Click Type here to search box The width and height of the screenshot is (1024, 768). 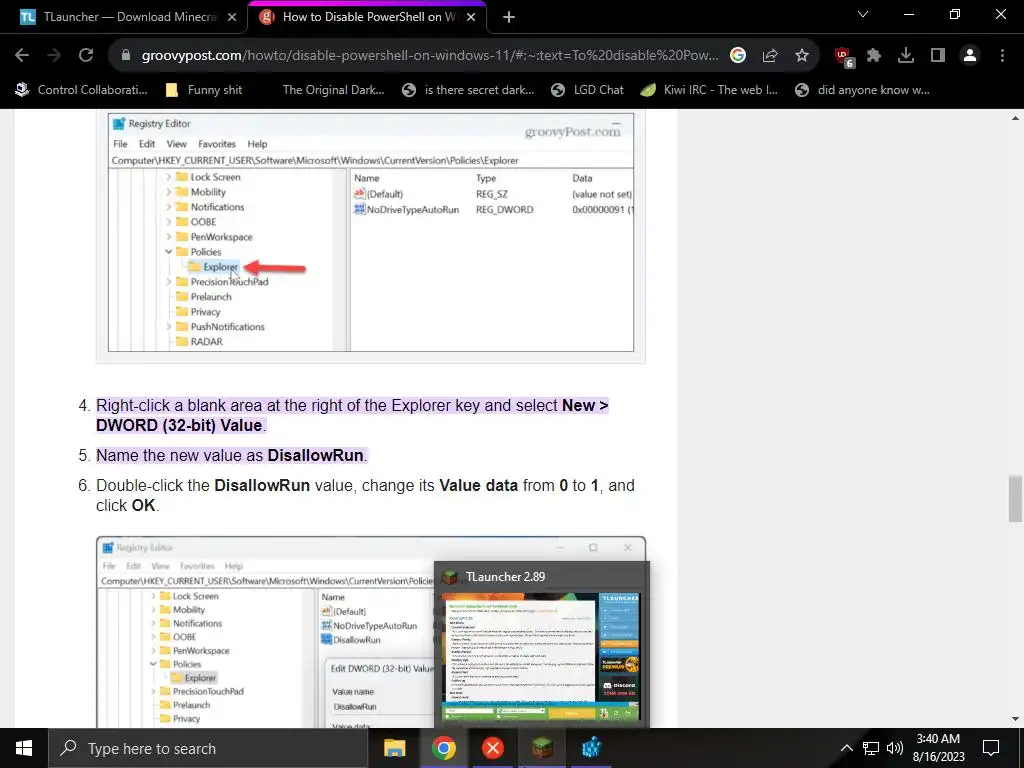click(208, 748)
